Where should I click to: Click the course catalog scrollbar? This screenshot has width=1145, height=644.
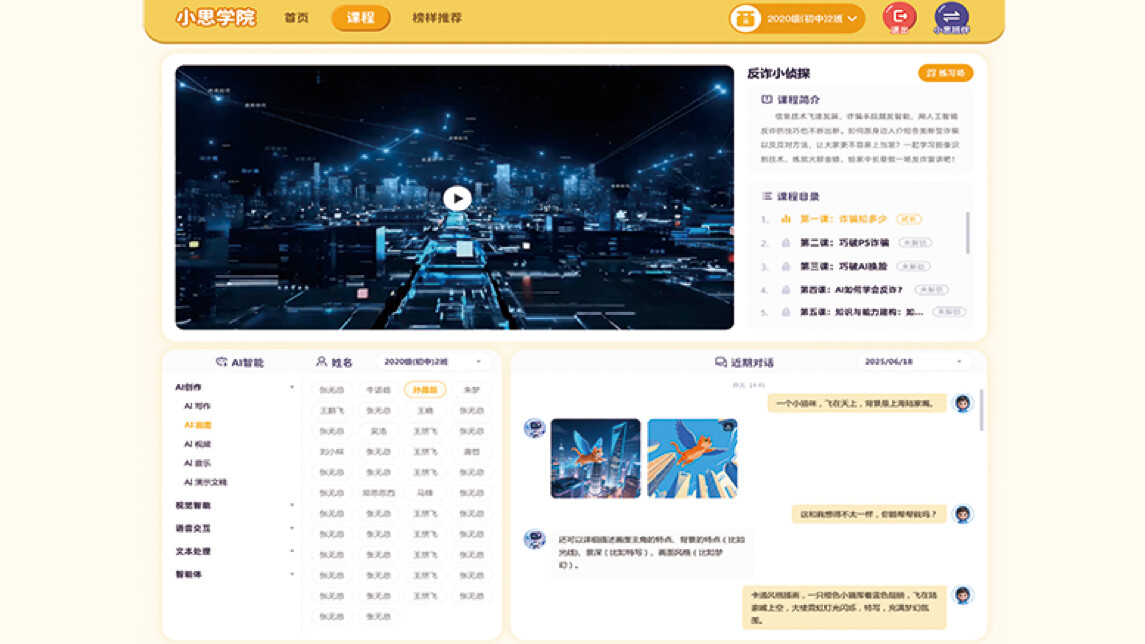(968, 233)
